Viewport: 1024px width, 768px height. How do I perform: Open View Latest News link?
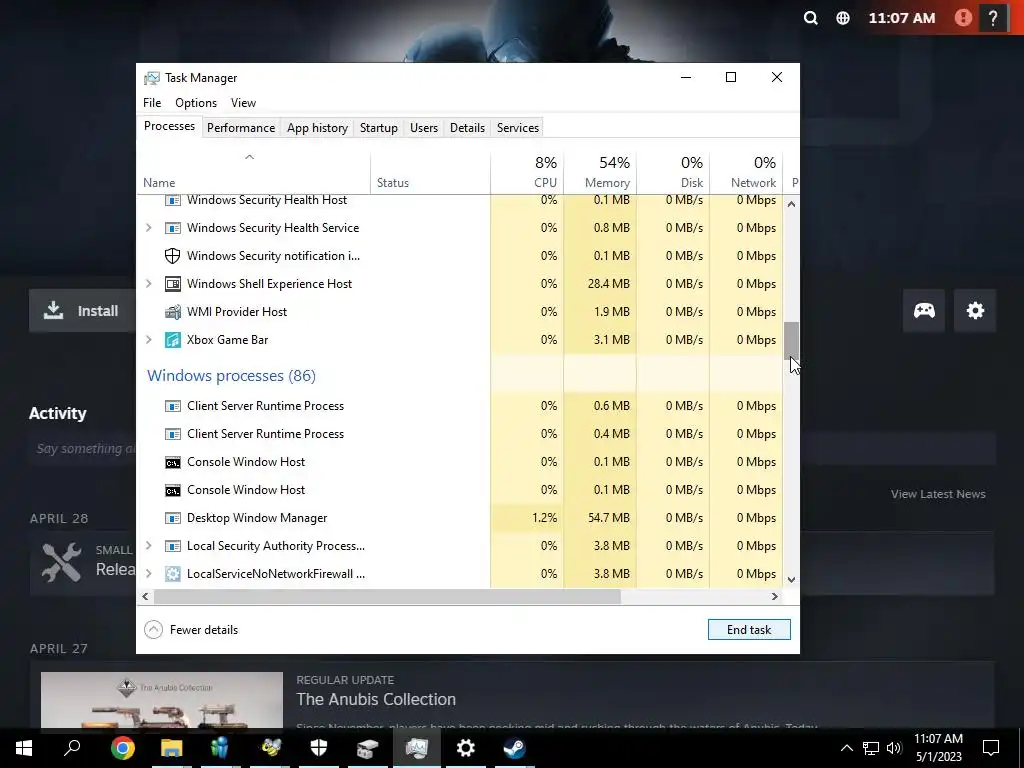(938, 494)
